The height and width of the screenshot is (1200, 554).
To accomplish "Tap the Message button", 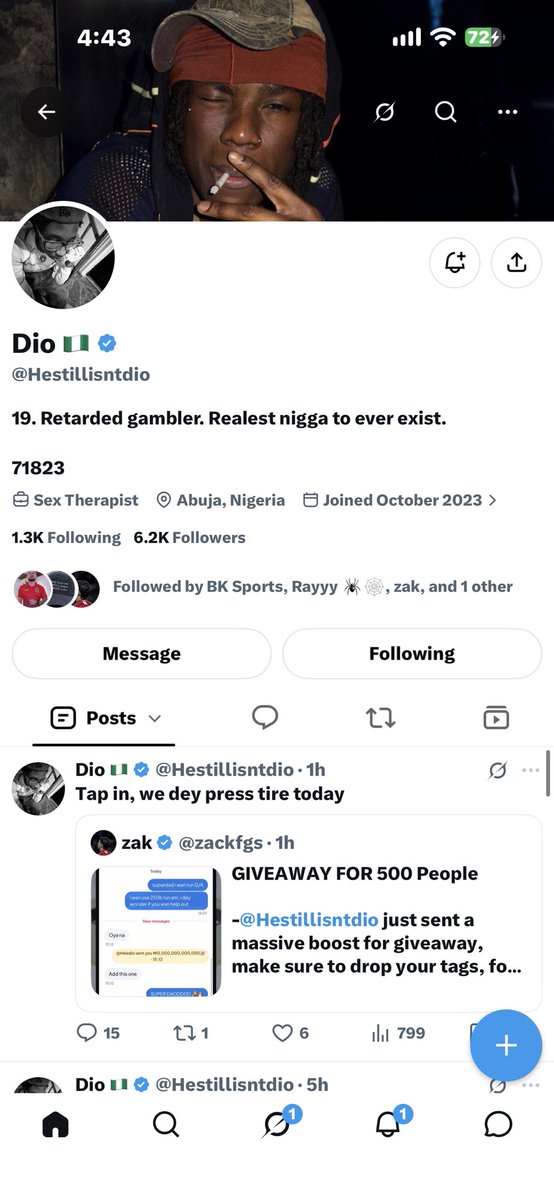I will [142, 654].
